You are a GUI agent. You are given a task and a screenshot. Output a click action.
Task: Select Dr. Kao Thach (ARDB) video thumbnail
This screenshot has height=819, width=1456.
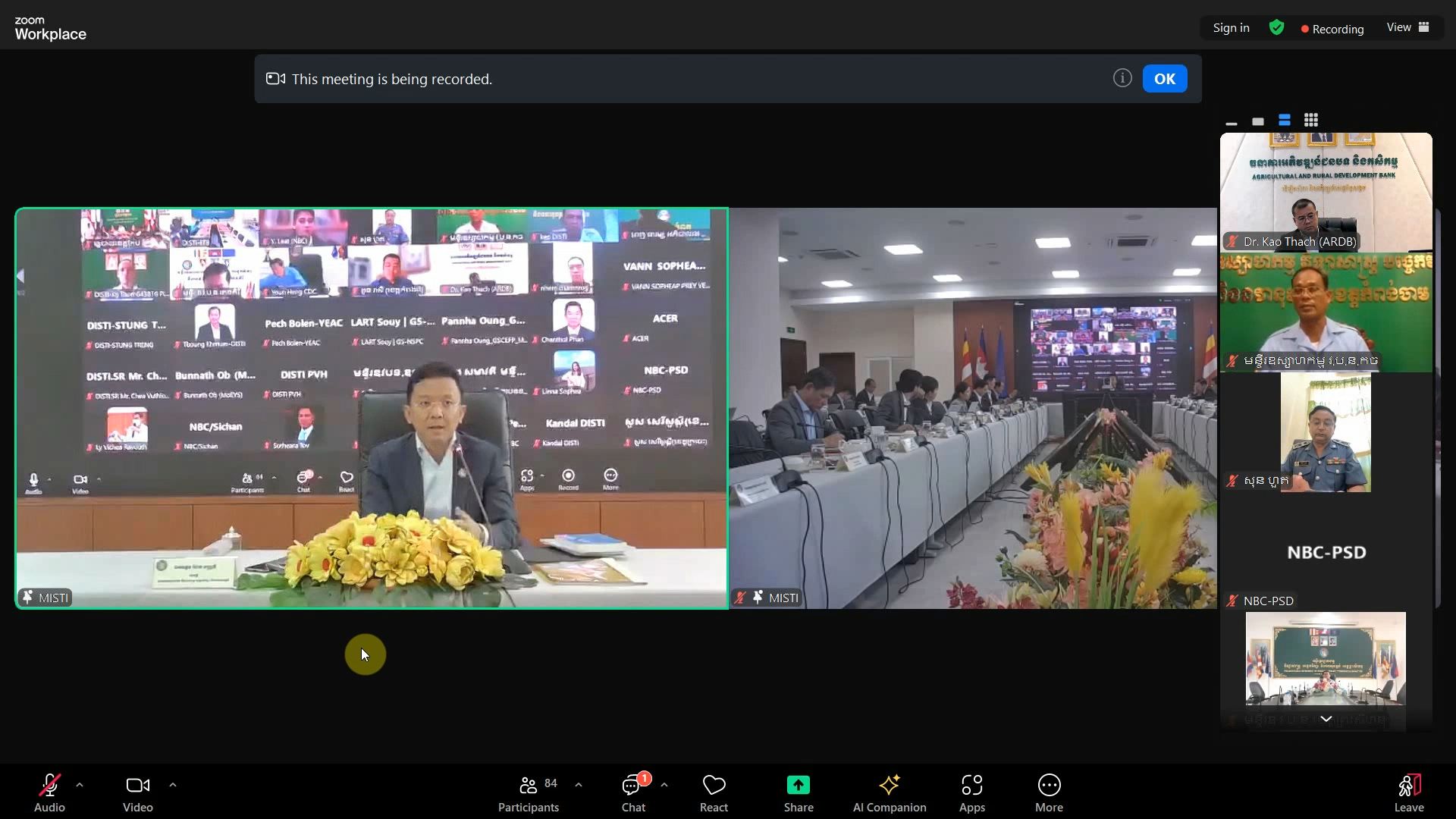1326,191
